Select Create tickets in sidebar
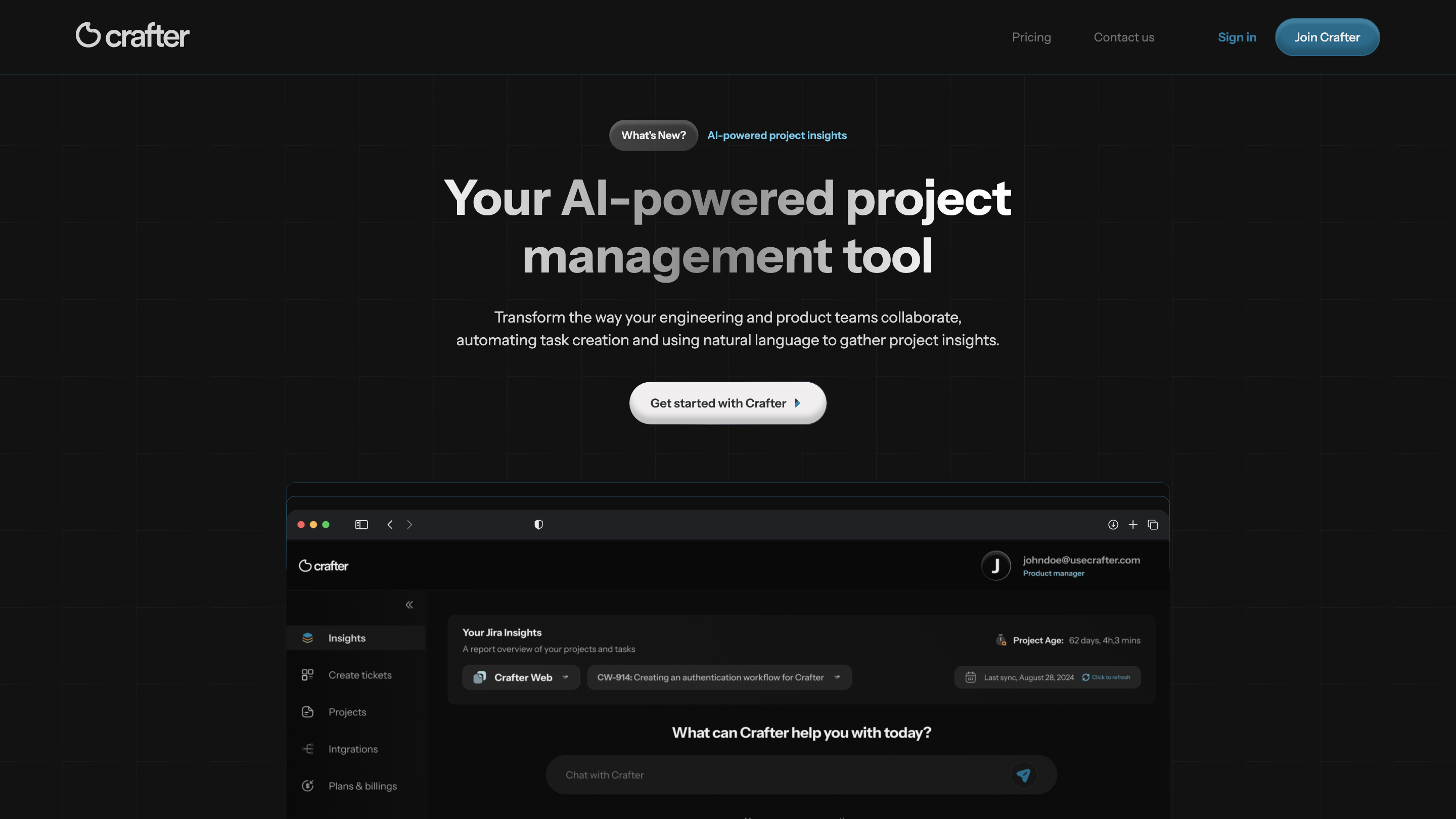Viewport: 1456px width, 819px height. (x=359, y=675)
